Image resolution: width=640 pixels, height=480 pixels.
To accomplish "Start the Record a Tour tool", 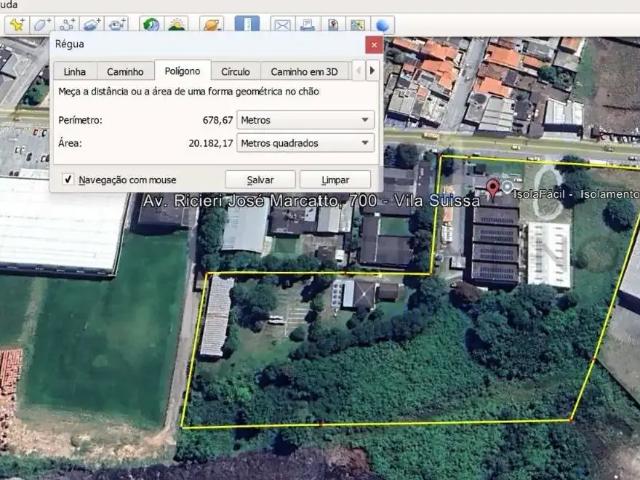I will pyautogui.click(x=118, y=24).
